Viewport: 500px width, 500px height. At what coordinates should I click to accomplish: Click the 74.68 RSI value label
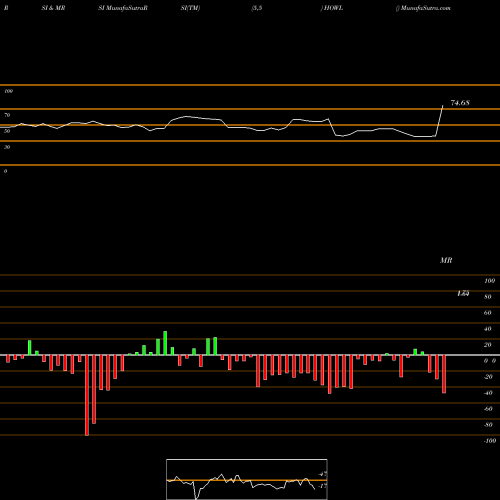(x=460, y=103)
